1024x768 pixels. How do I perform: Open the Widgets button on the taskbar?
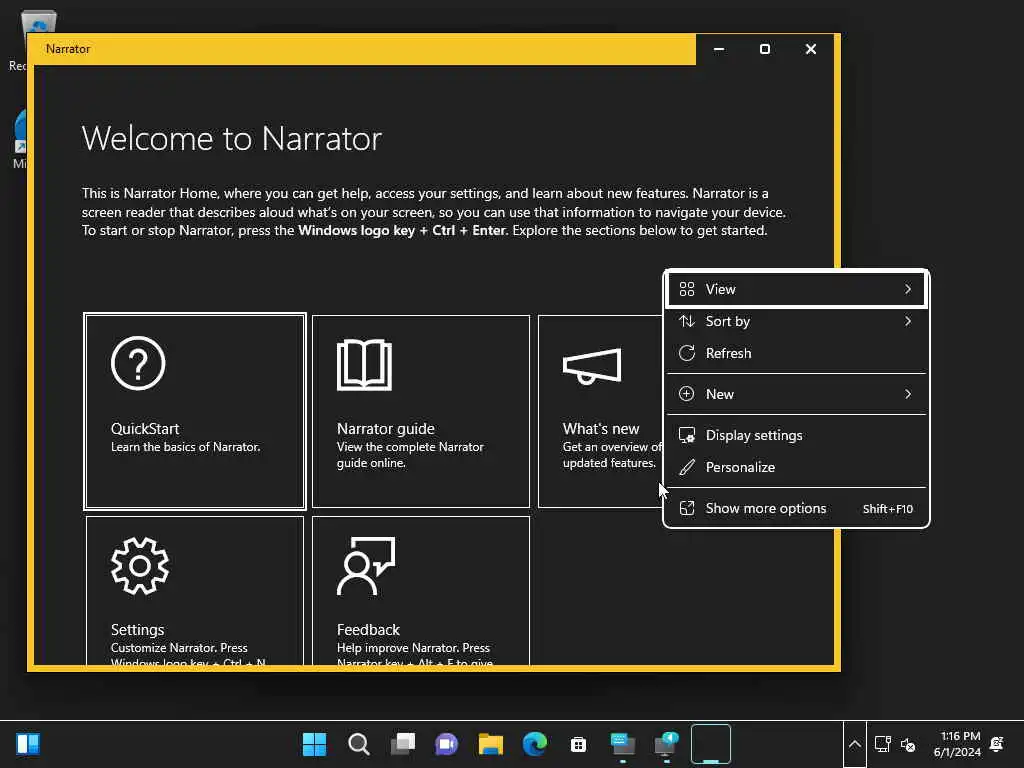coord(27,744)
